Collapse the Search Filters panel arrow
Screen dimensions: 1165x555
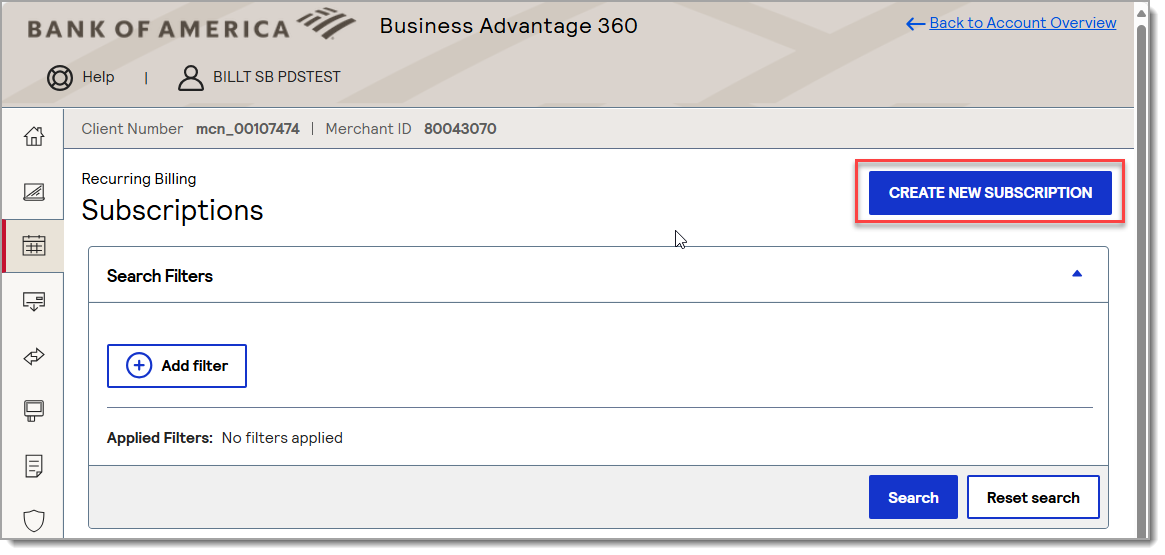coord(1077,273)
